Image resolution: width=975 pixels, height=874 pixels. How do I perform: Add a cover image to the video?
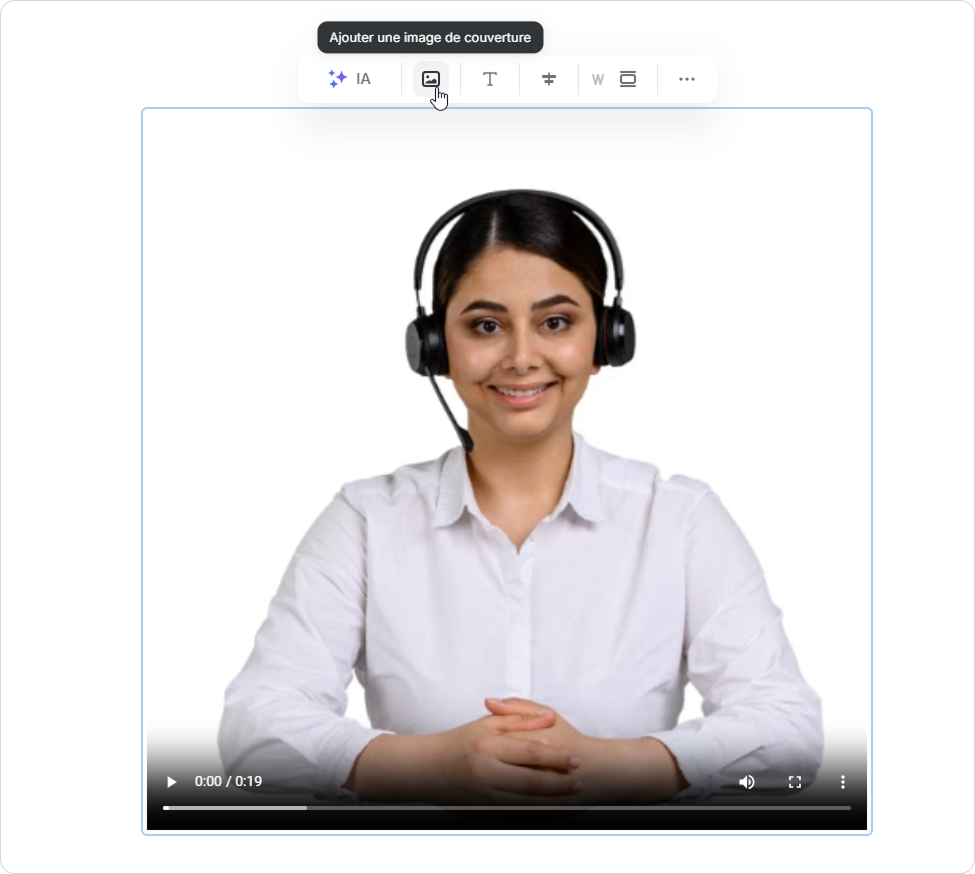pyautogui.click(x=431, y=79)
